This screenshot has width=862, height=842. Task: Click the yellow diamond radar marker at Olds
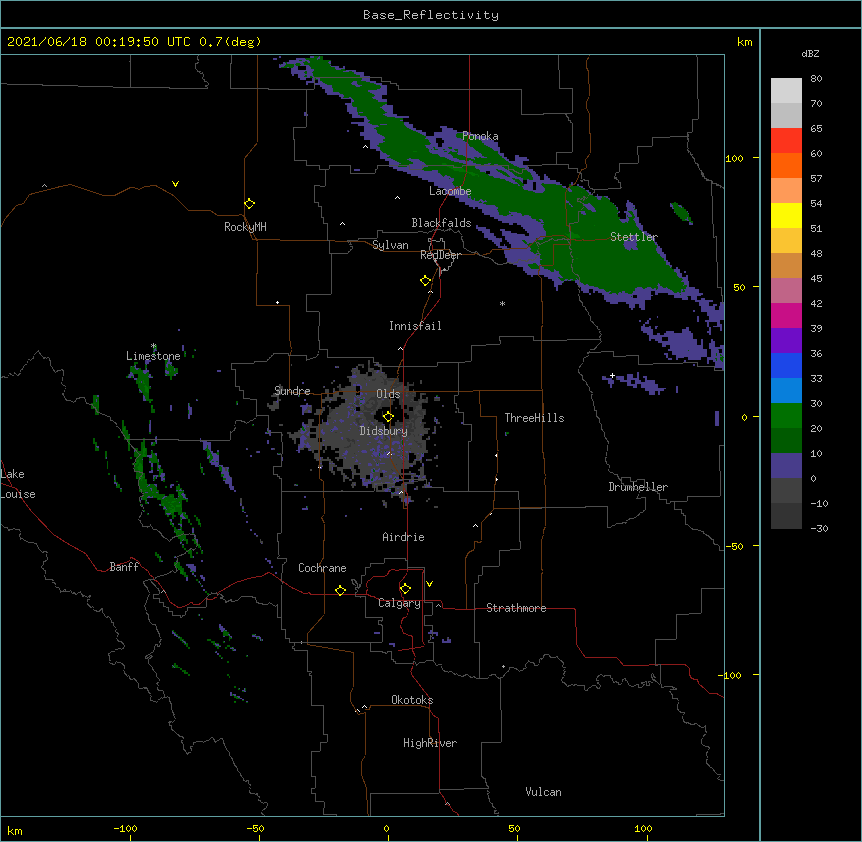click(x=388, y=417)
